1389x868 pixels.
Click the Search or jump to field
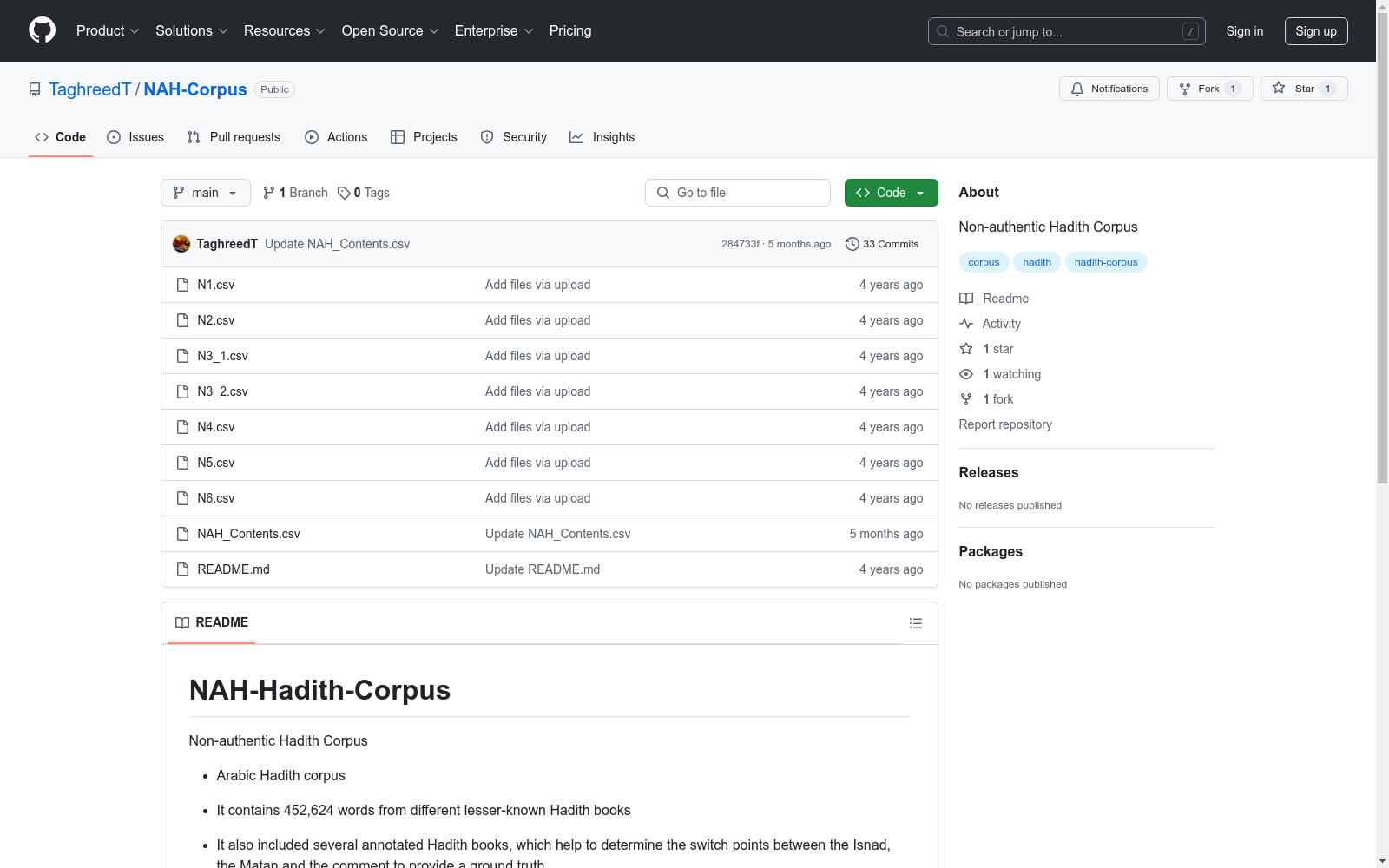click(1067, 31)
